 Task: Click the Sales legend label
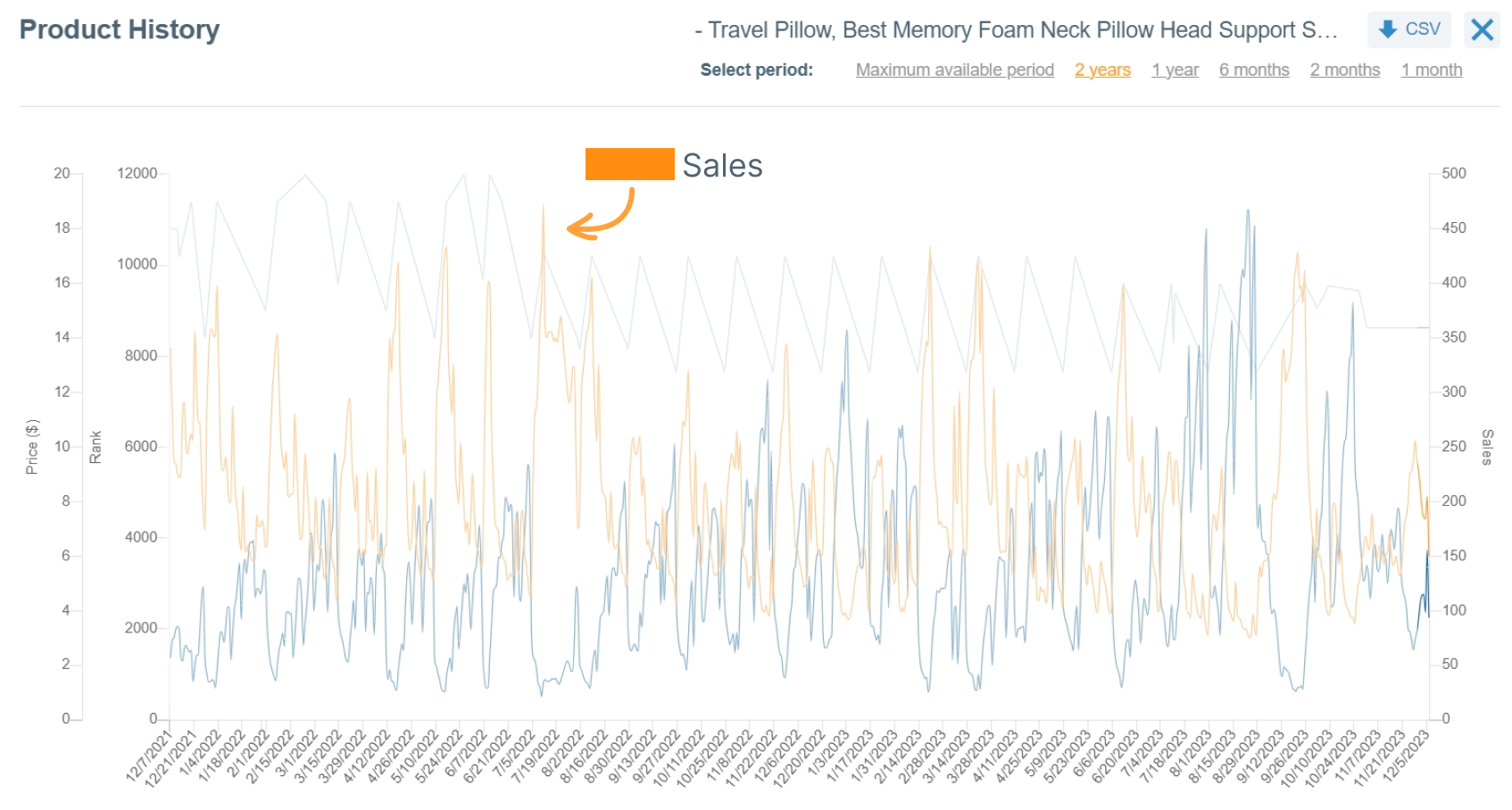[722, 165]
